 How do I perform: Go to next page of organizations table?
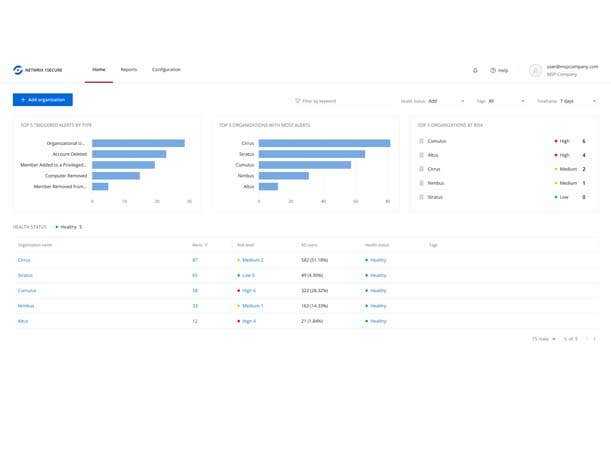click(x=594, y=339)
